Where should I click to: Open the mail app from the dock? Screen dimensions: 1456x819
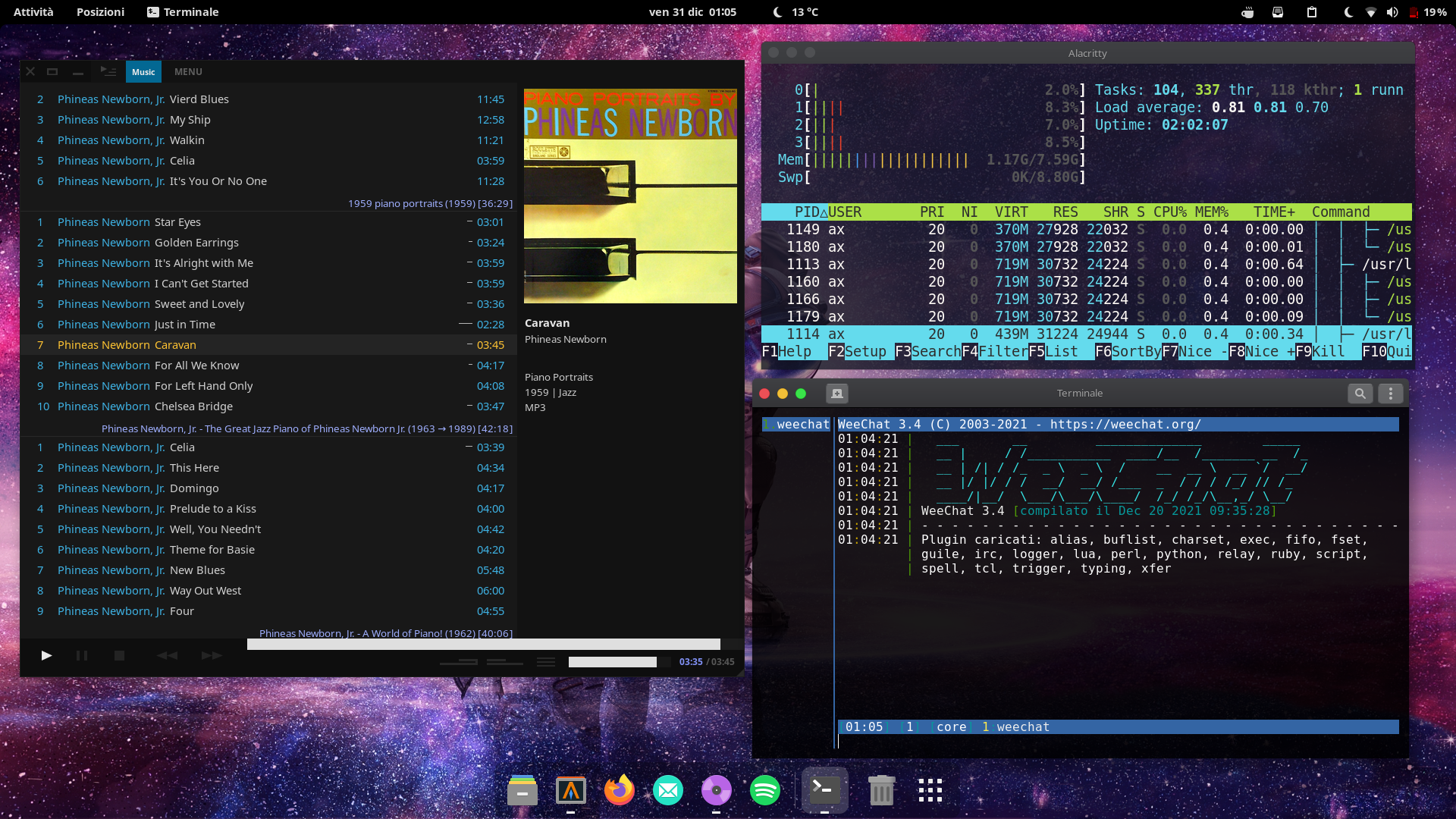click(x=668, y=791)
